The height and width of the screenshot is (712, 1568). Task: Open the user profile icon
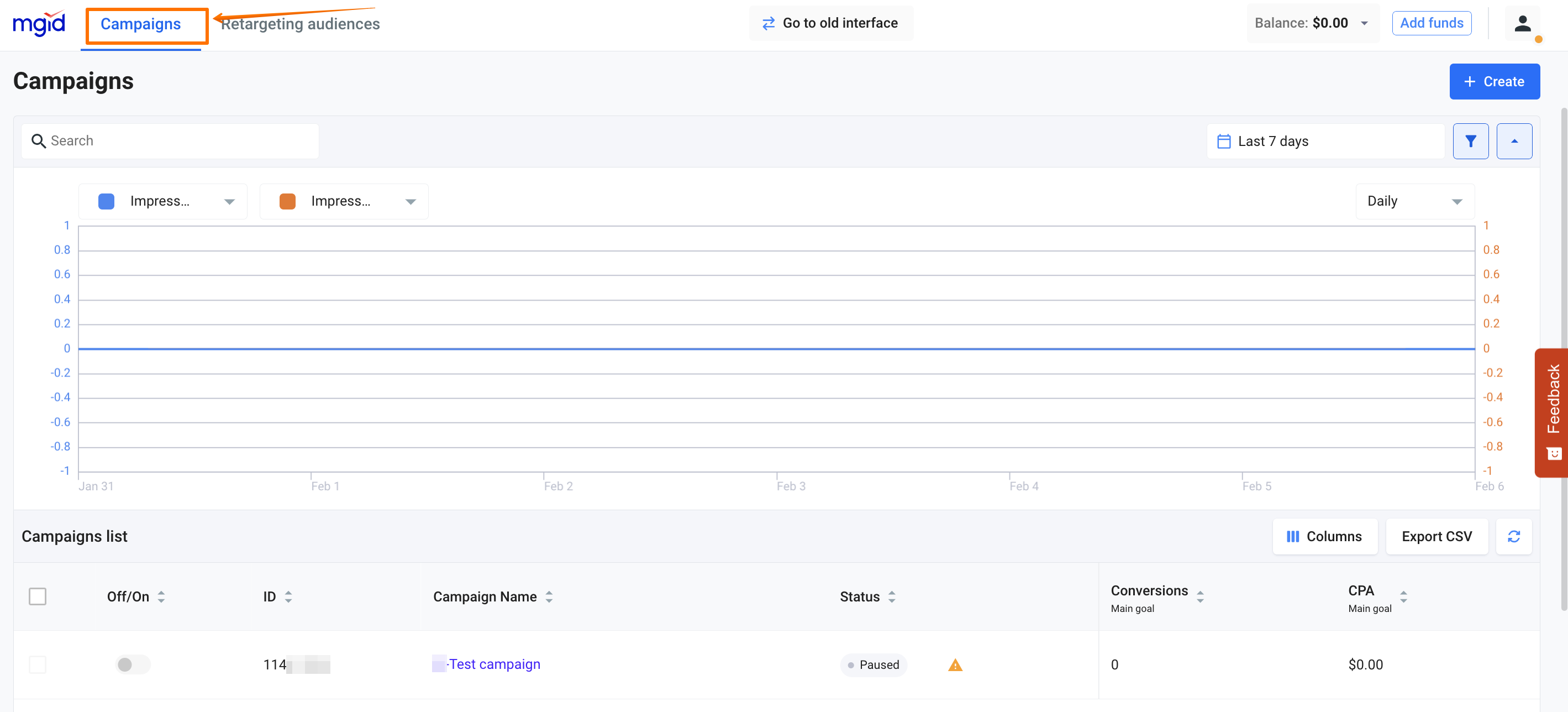pyautogui.click(x=1522, y=24)
